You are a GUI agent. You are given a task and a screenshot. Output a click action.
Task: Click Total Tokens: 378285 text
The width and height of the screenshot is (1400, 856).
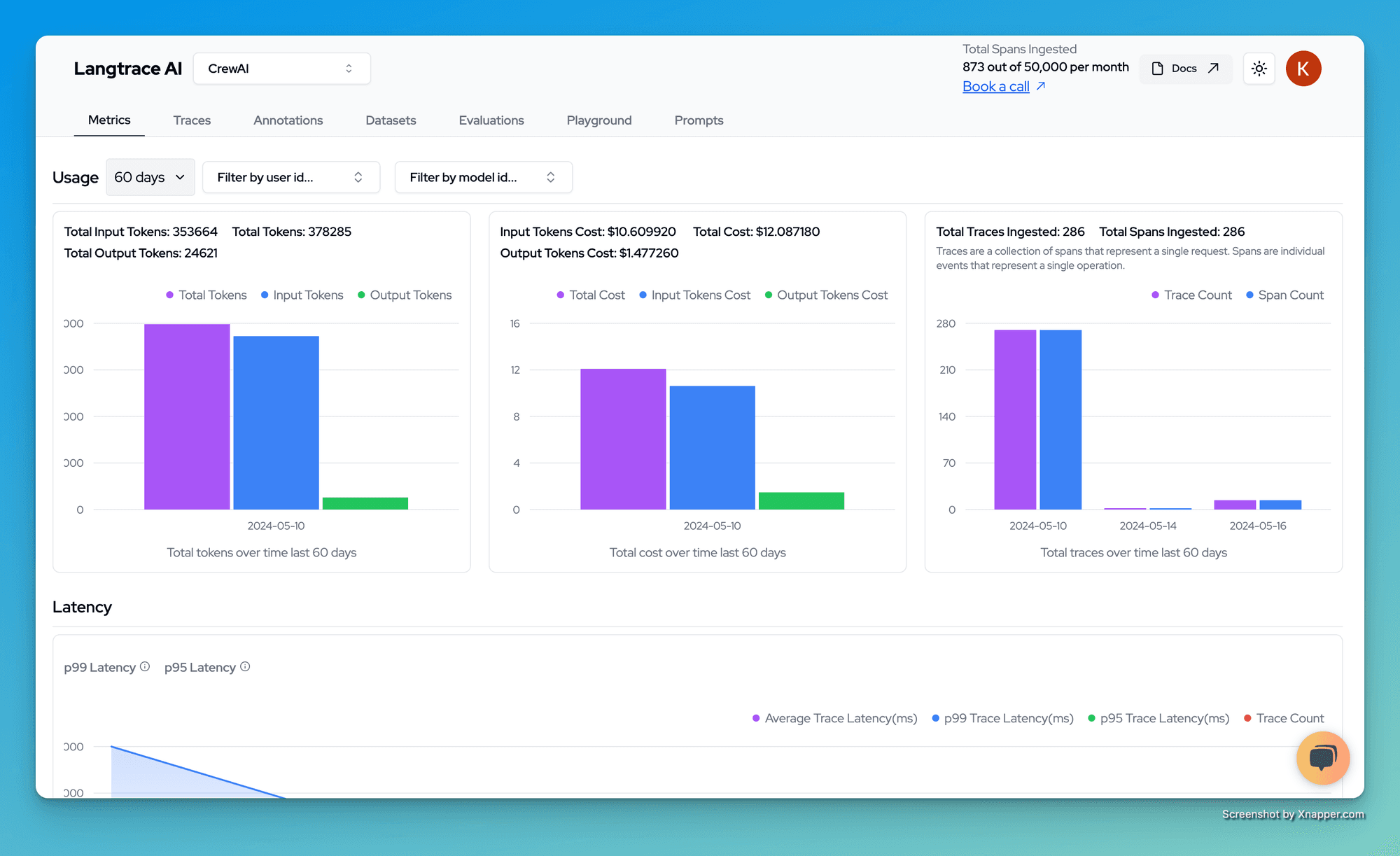click(291, 232)
